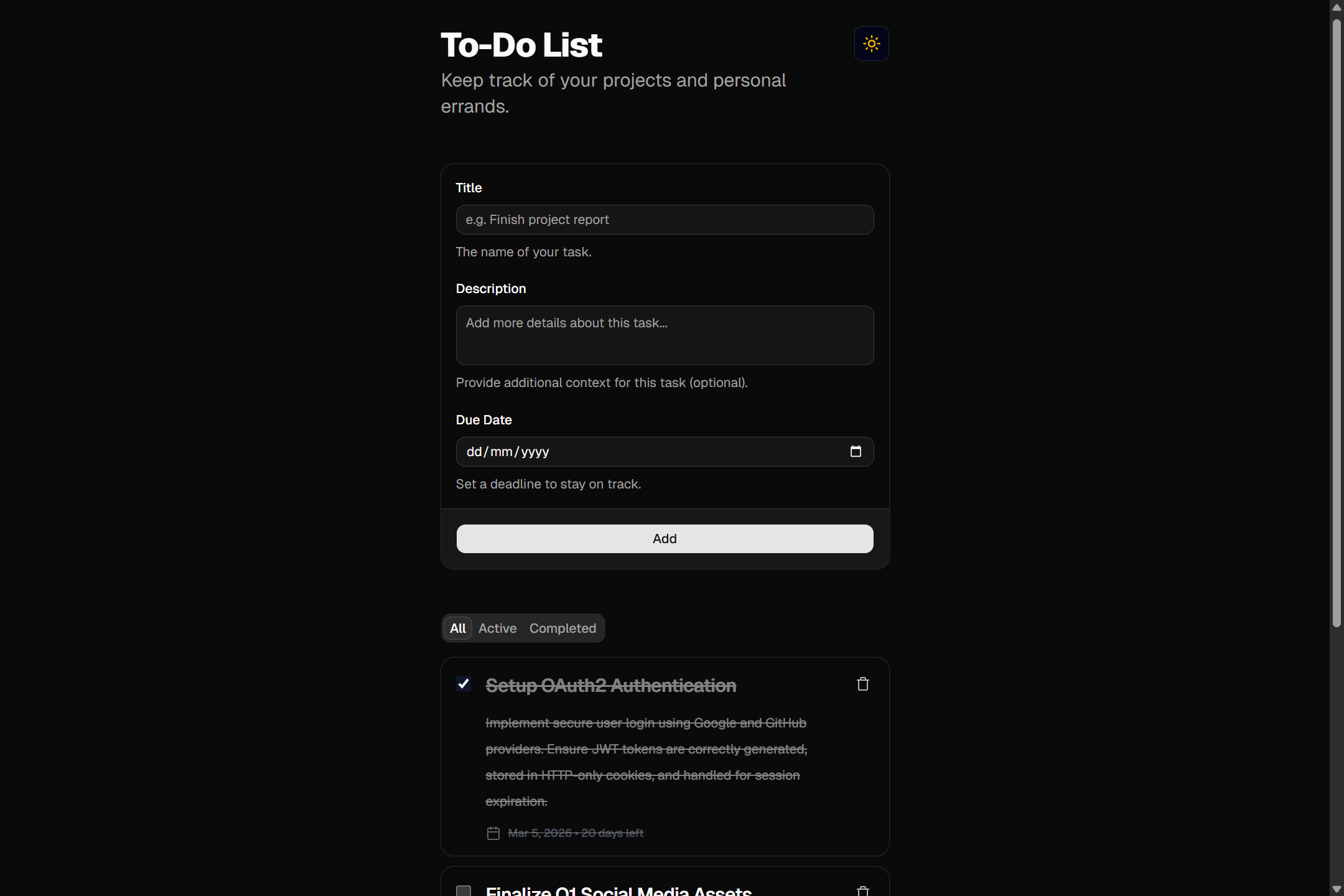Open the due date calendar picker

[x=856, y=451]
